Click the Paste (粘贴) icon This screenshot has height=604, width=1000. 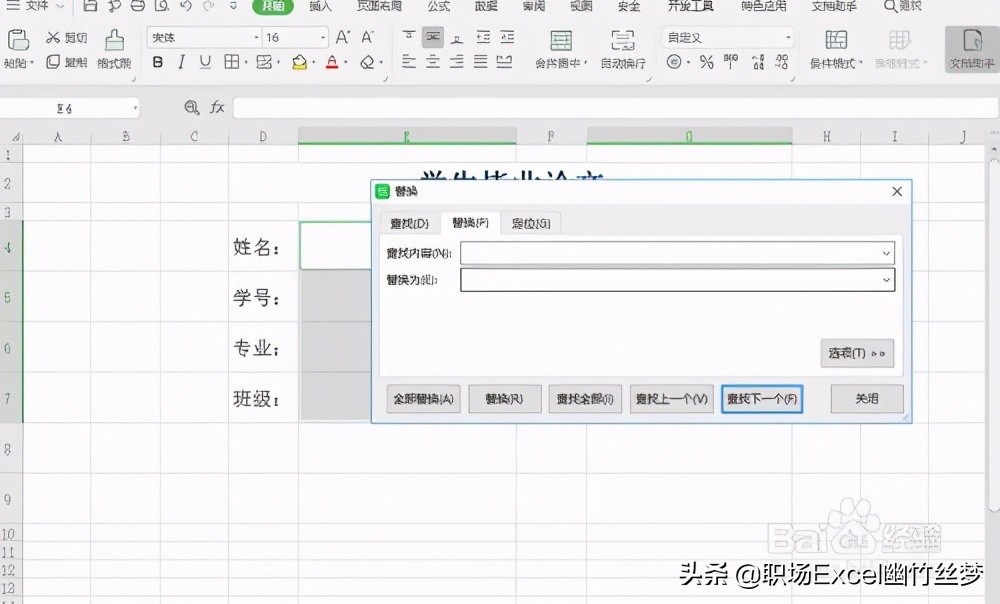coord(18,42)
